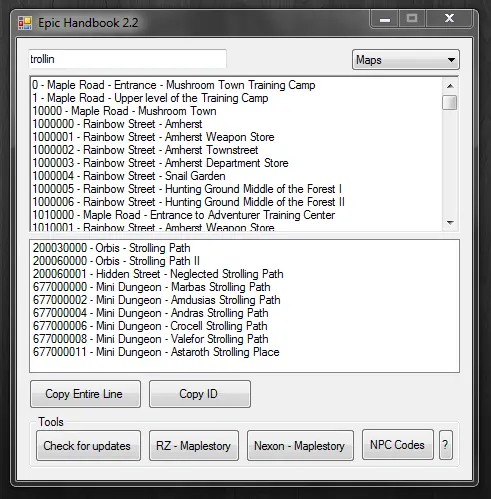Click the upper list scroll down arrow

[x=450, y=223]
